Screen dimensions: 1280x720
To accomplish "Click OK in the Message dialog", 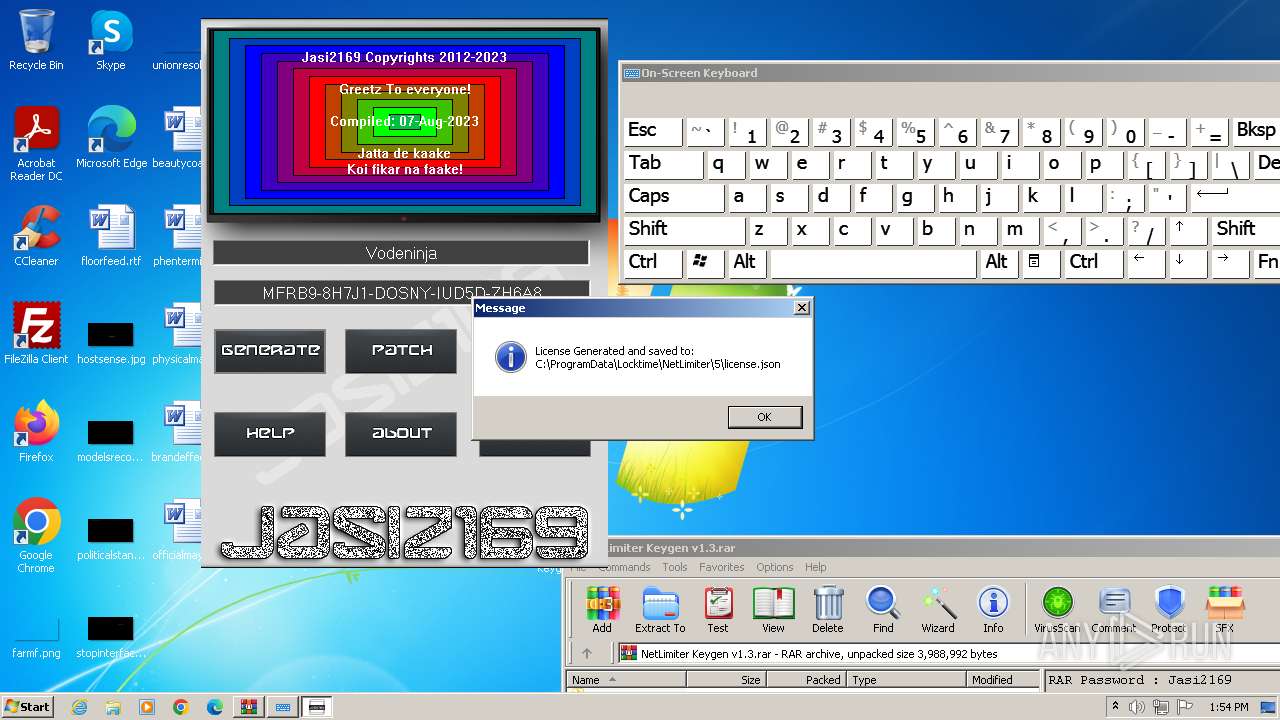I will pos(764,417).
